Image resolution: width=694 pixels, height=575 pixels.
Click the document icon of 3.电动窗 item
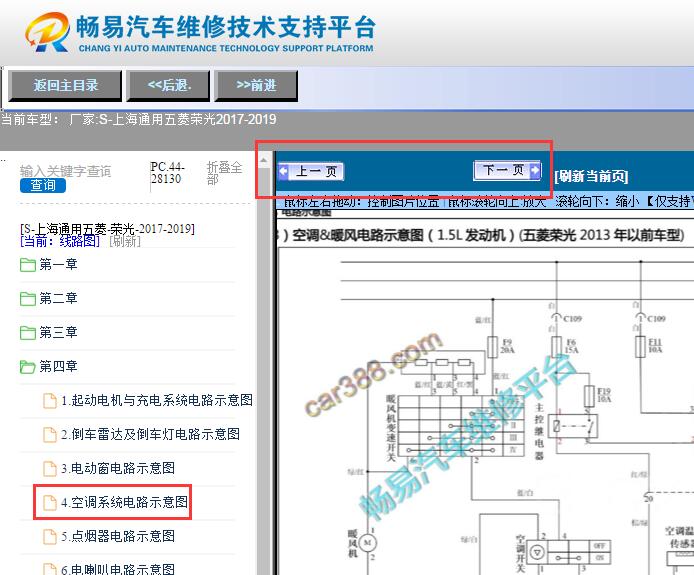[50, 468]
